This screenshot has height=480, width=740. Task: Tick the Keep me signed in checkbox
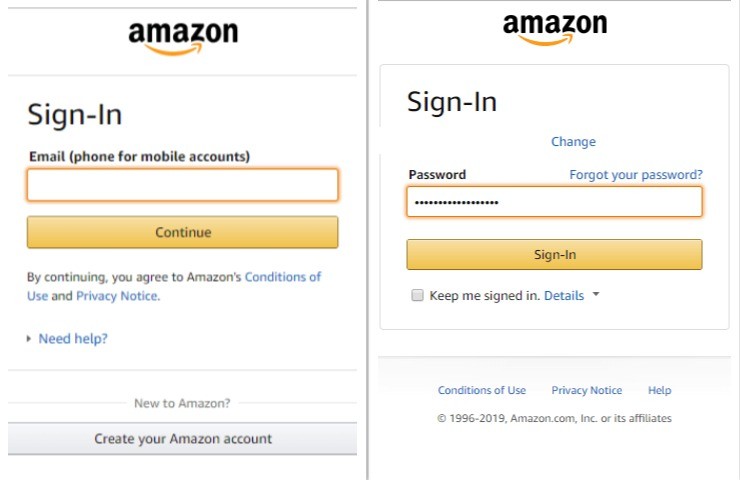click(417, 295)
